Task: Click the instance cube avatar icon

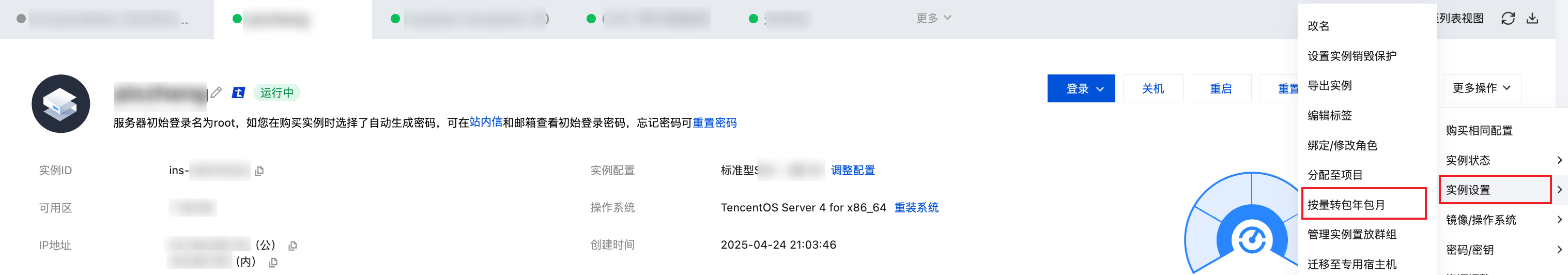Action: 61,103
